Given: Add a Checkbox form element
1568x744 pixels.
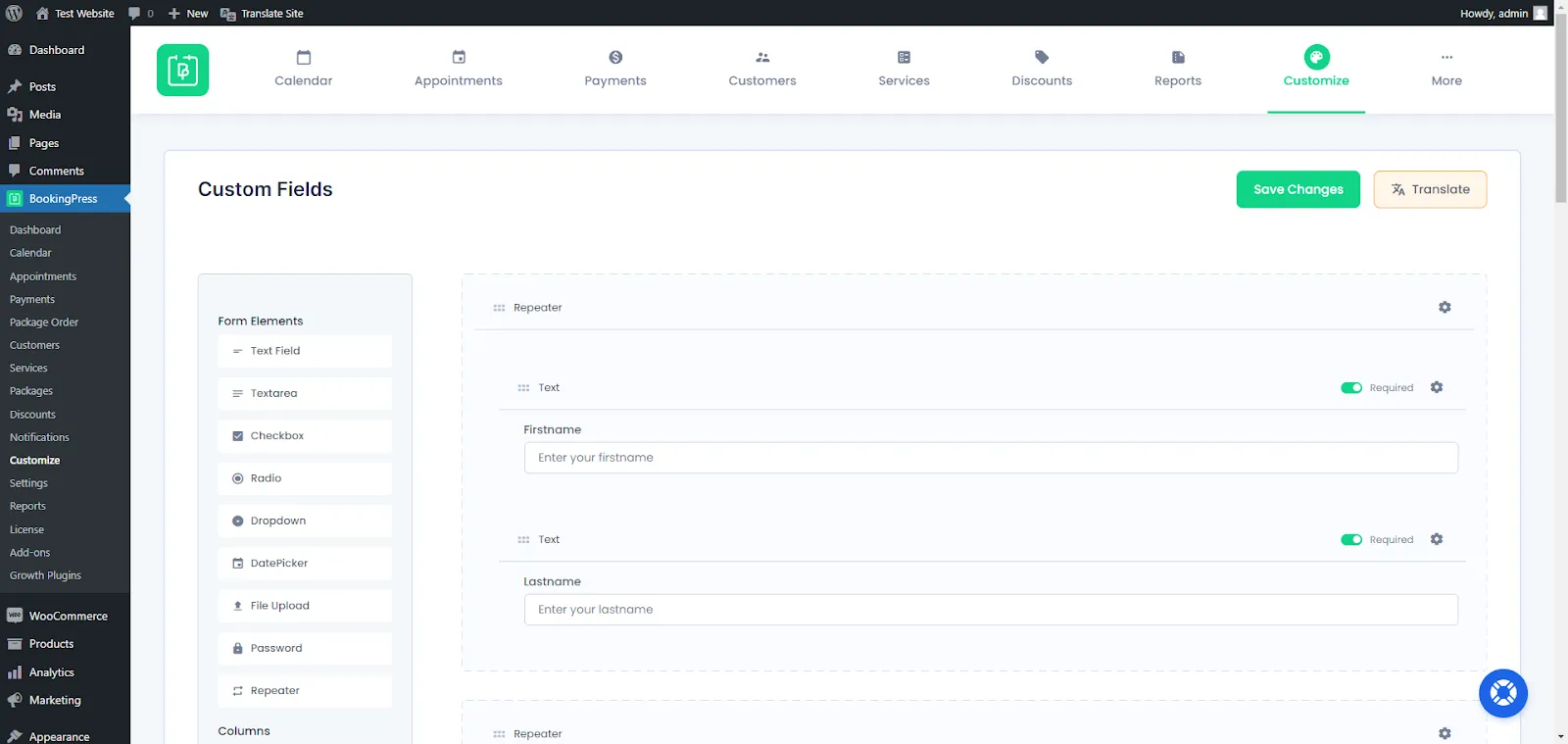Looking at the screenshot, I should click(305, 436).
